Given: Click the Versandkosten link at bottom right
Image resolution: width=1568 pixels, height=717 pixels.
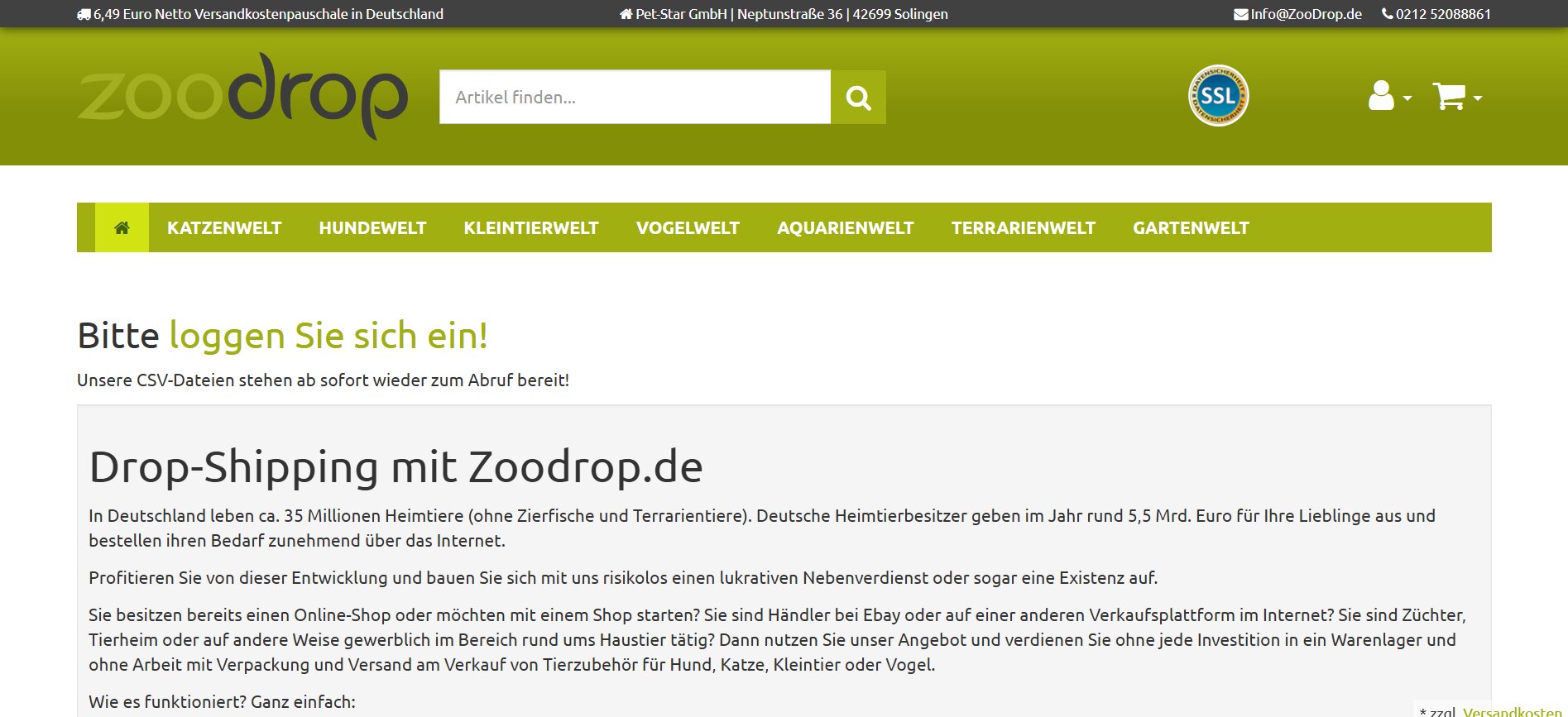Looking at the screenshot, I should [x=1512, y=711].
